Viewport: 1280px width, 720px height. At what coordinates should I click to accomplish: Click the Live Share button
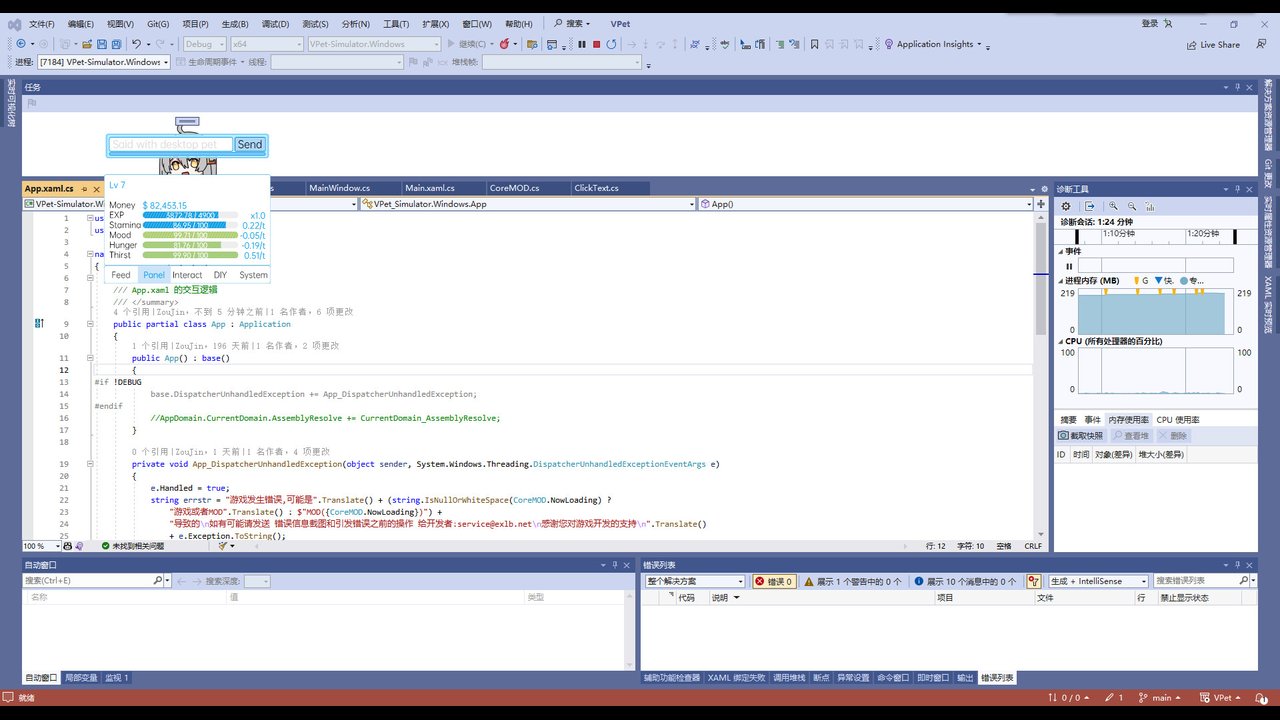click(1213, 44)
